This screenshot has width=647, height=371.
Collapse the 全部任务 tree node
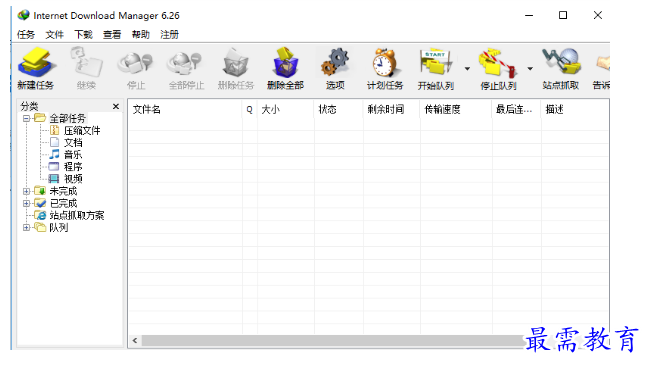26,119
